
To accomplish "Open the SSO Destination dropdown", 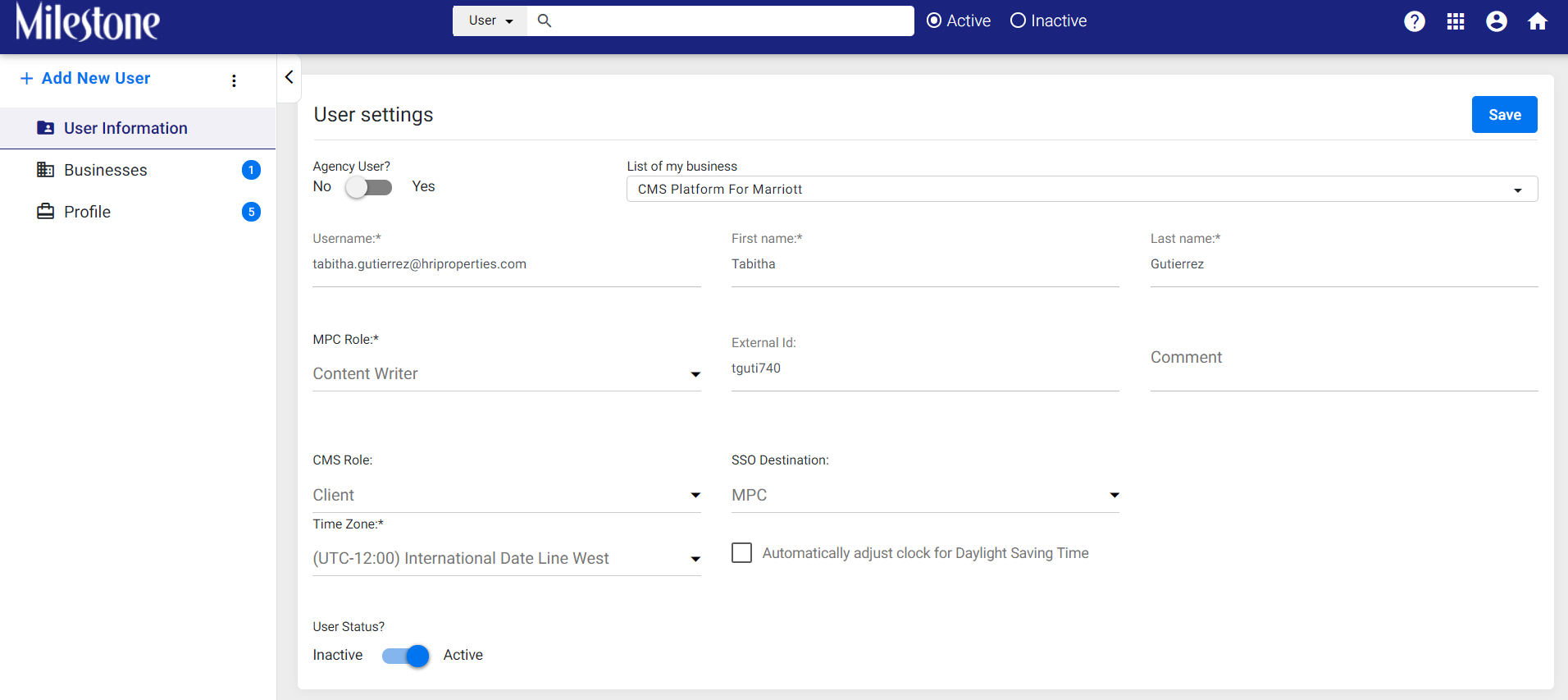I will (x=925, y=496).
